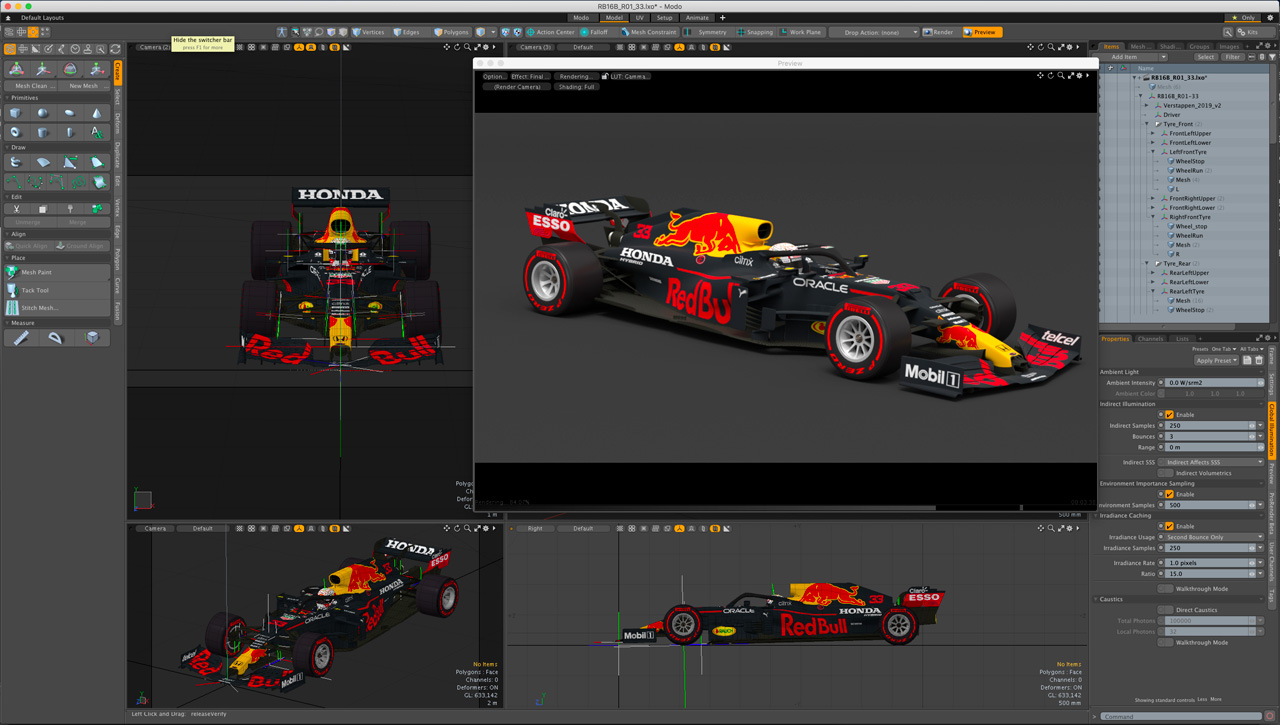Open the Stitch Mesh tool

57,308
